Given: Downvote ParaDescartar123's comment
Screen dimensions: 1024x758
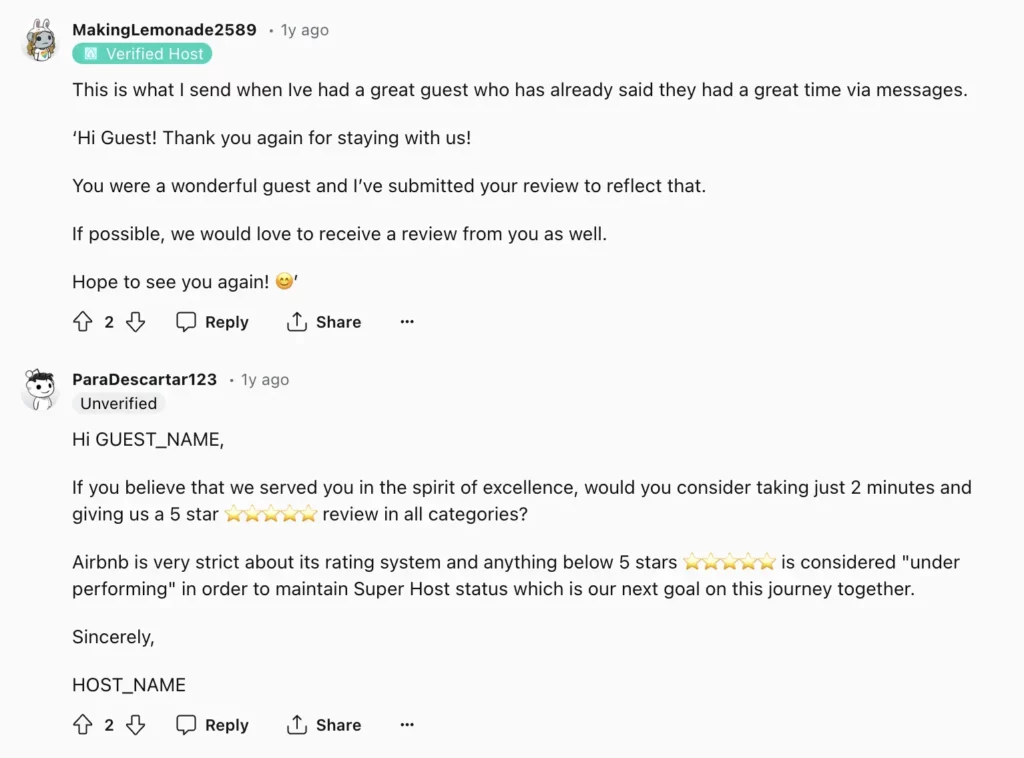Looking at the screenshot, I should coord(136,725).
